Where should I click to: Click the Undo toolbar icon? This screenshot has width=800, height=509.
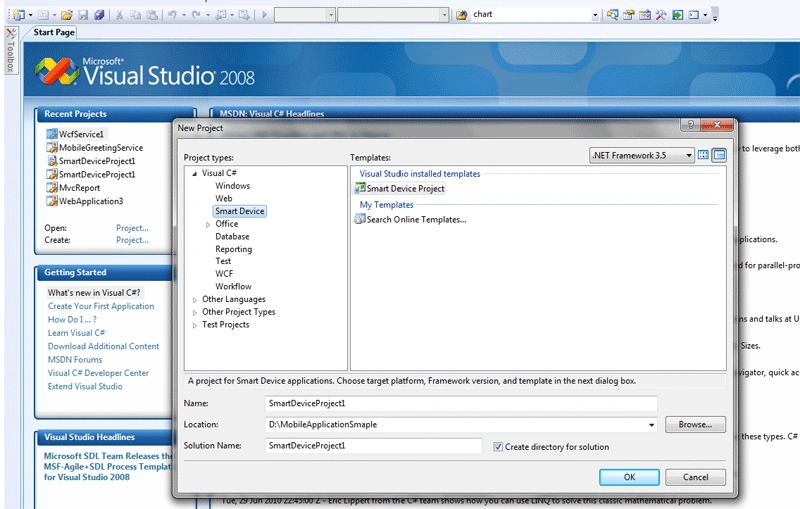[x=172, y=15]
